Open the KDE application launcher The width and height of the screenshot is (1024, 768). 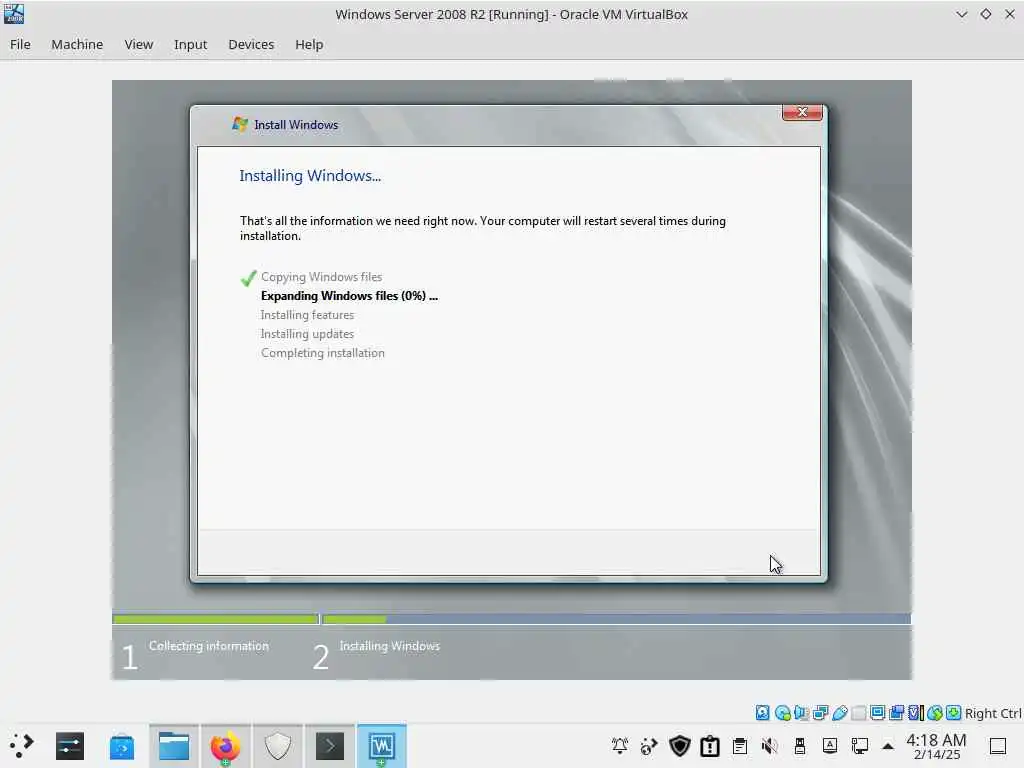(21, 745)
